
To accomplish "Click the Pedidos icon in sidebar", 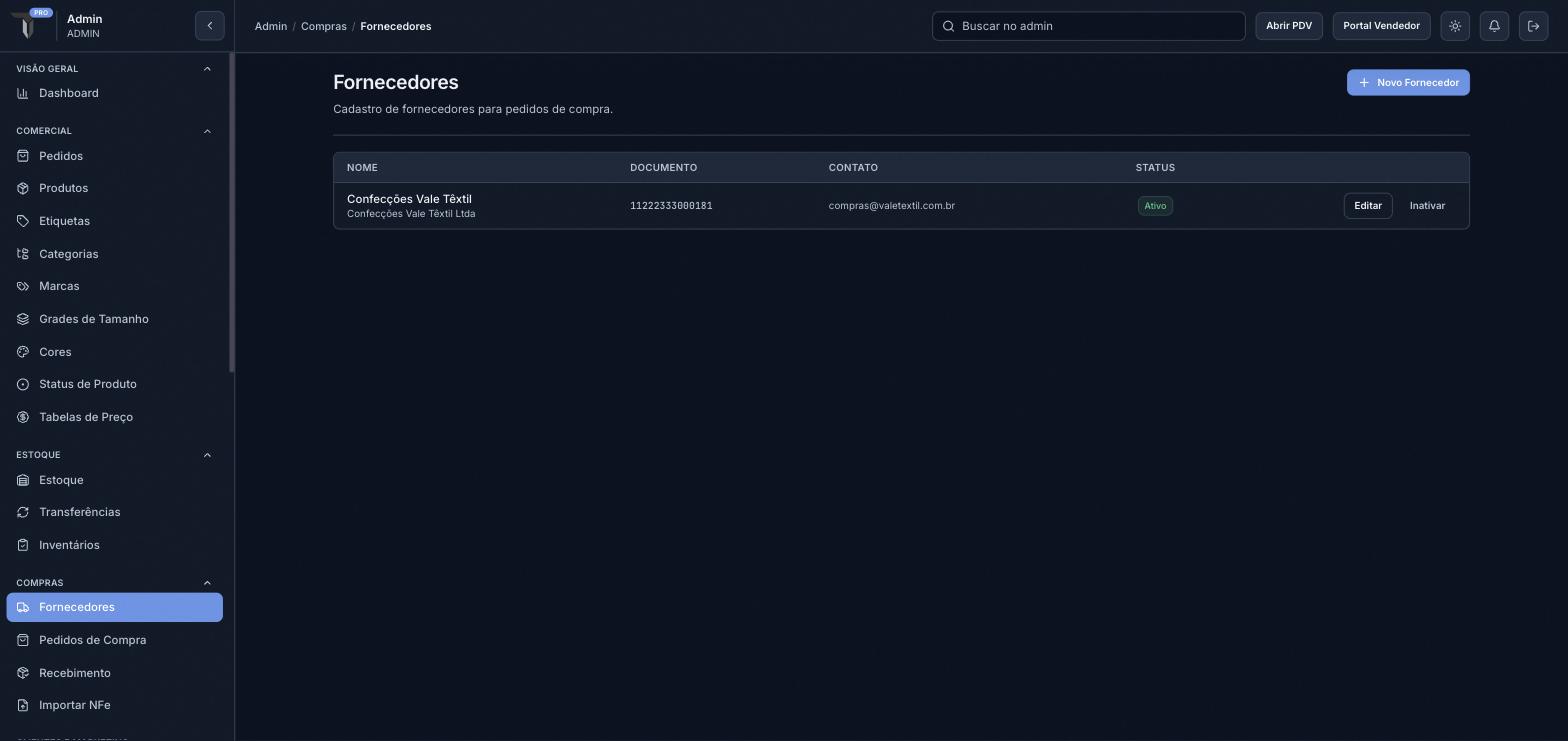I will [x=23, y=156].
